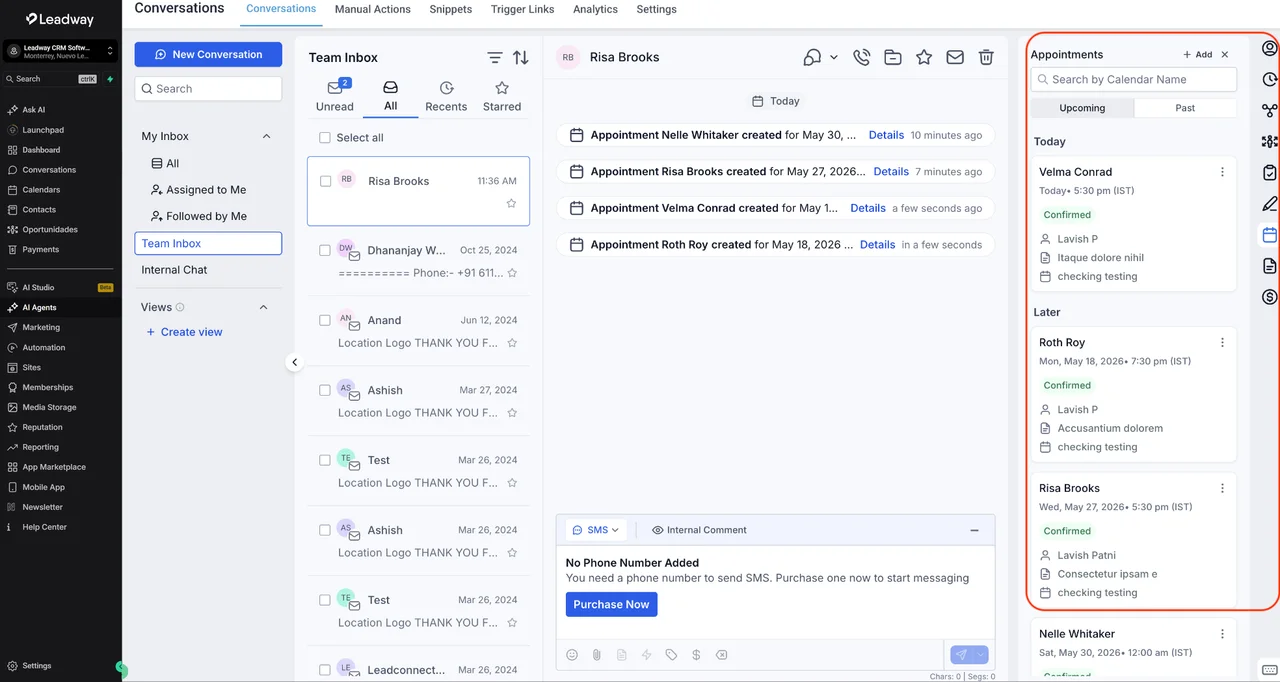This screenshot has height=682, width=1280.
Task: Open Risa Brooks appointment options menu
Action: point(1222,488)
